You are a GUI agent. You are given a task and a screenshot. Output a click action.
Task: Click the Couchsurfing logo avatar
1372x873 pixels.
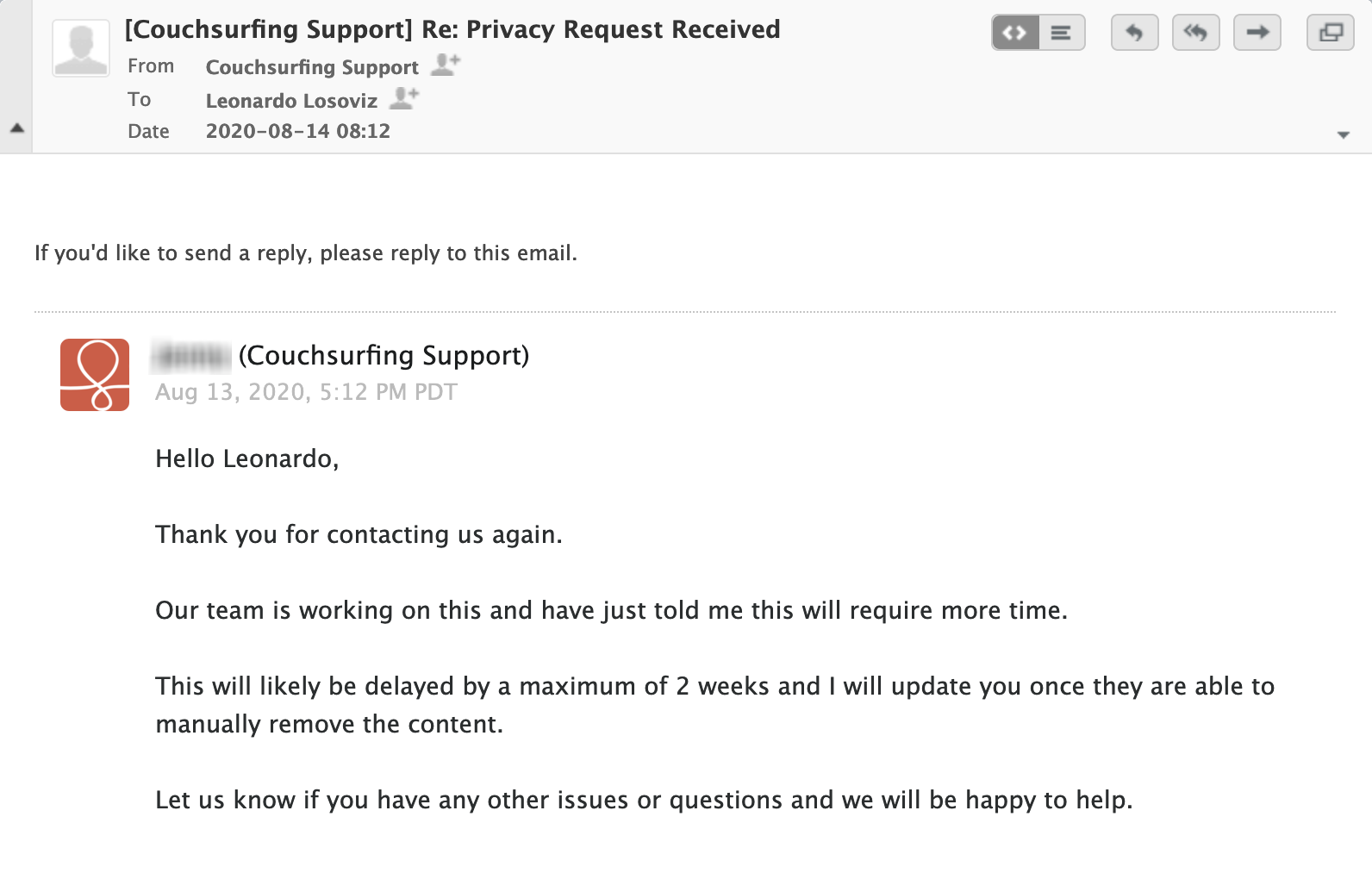(x=95, y=375)
